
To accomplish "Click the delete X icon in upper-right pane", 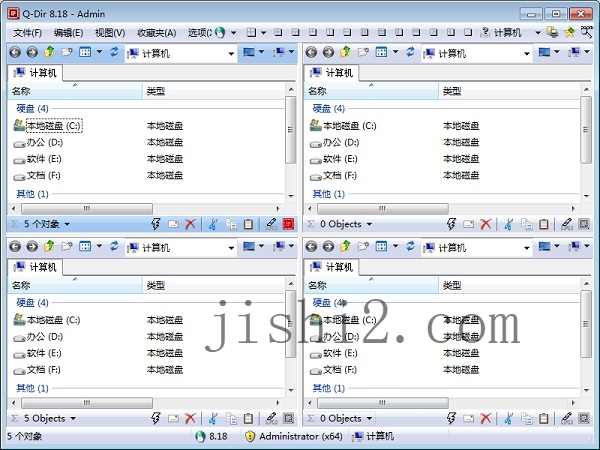I will tap(486, 224).
